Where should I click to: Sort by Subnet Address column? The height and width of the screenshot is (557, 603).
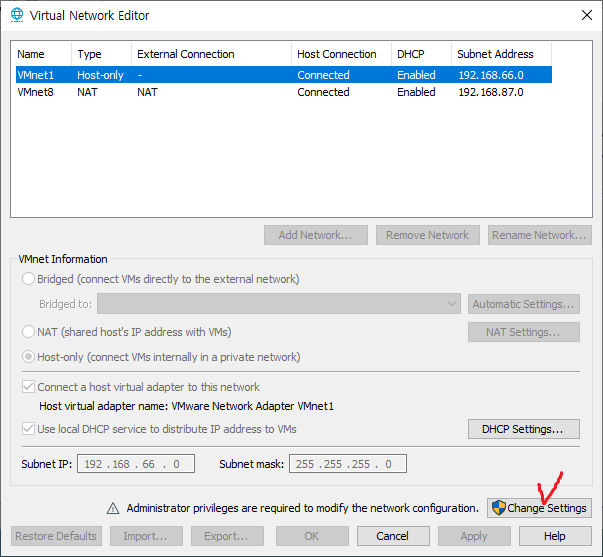(x=501, y=54)
